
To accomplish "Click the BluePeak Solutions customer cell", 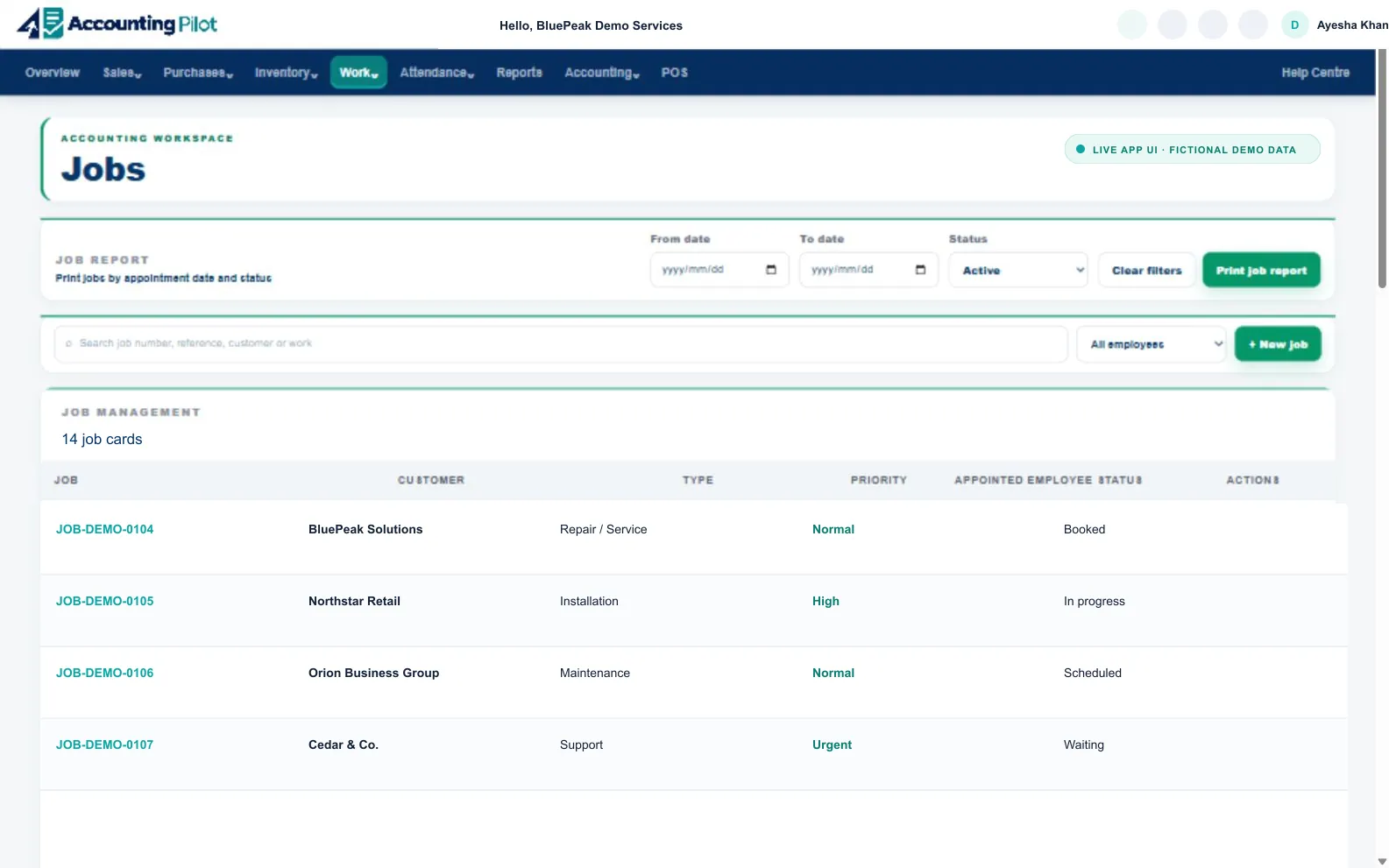I will 365,529.
